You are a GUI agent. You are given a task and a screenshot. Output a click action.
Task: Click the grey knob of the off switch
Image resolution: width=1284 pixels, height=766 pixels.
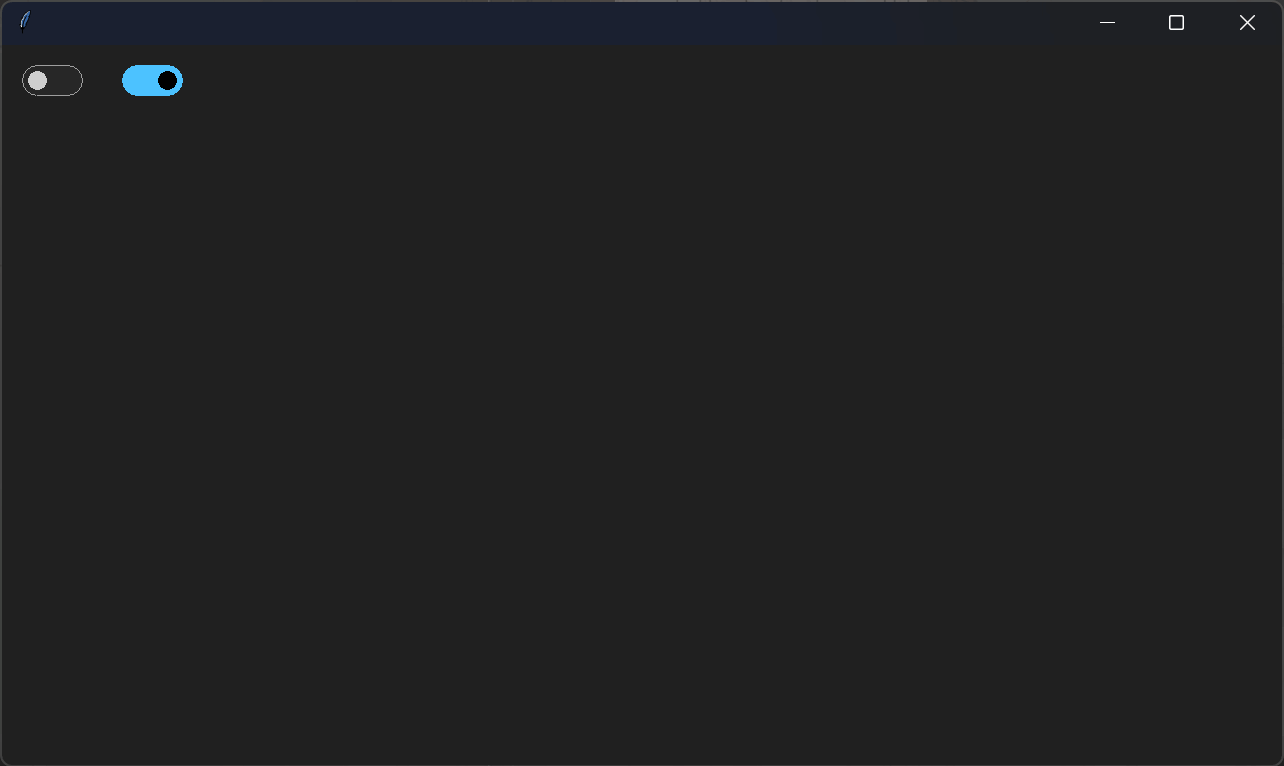pos(37,81)
